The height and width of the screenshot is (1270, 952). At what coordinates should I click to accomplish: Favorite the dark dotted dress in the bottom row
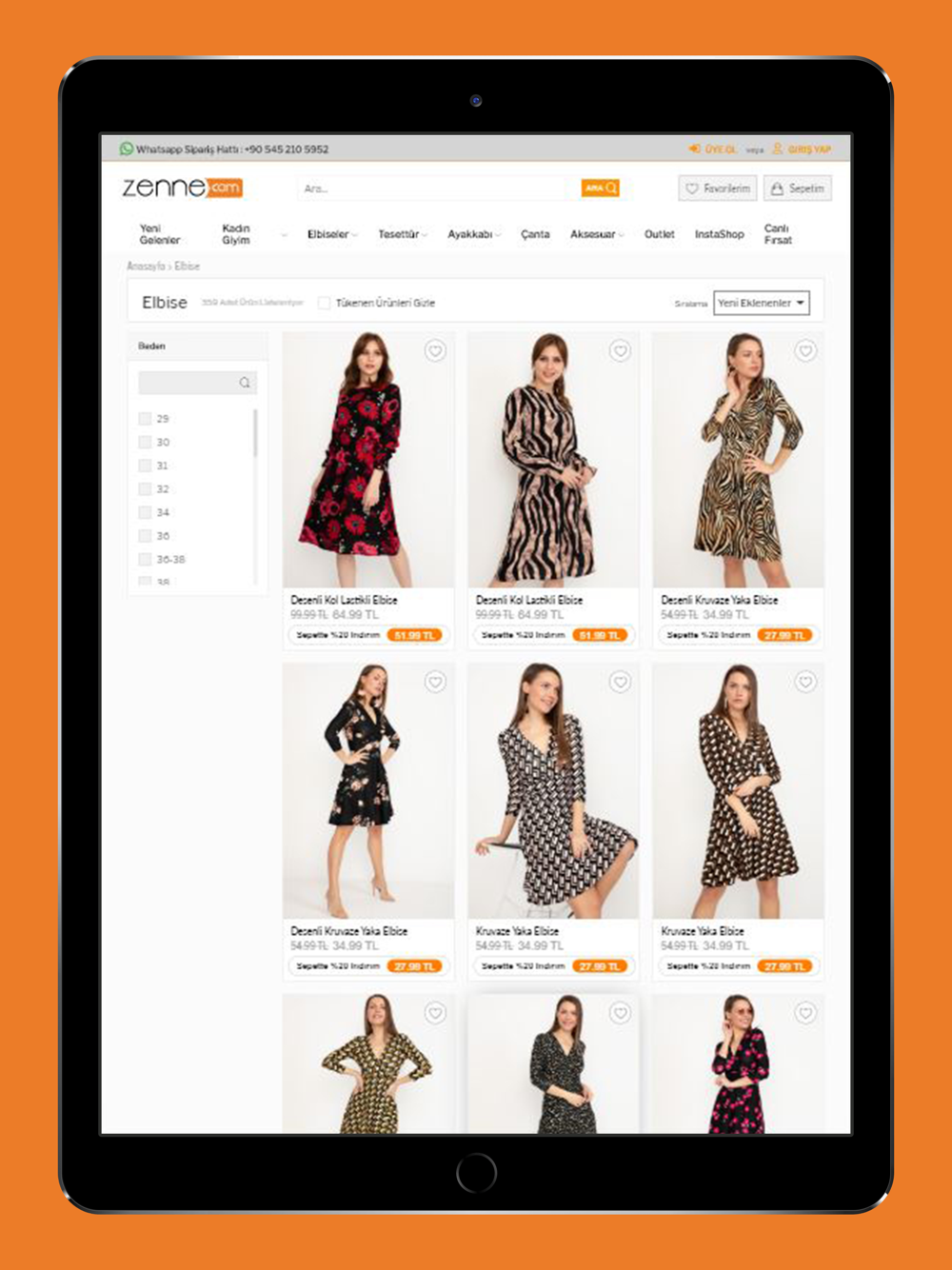point(620,1013)
